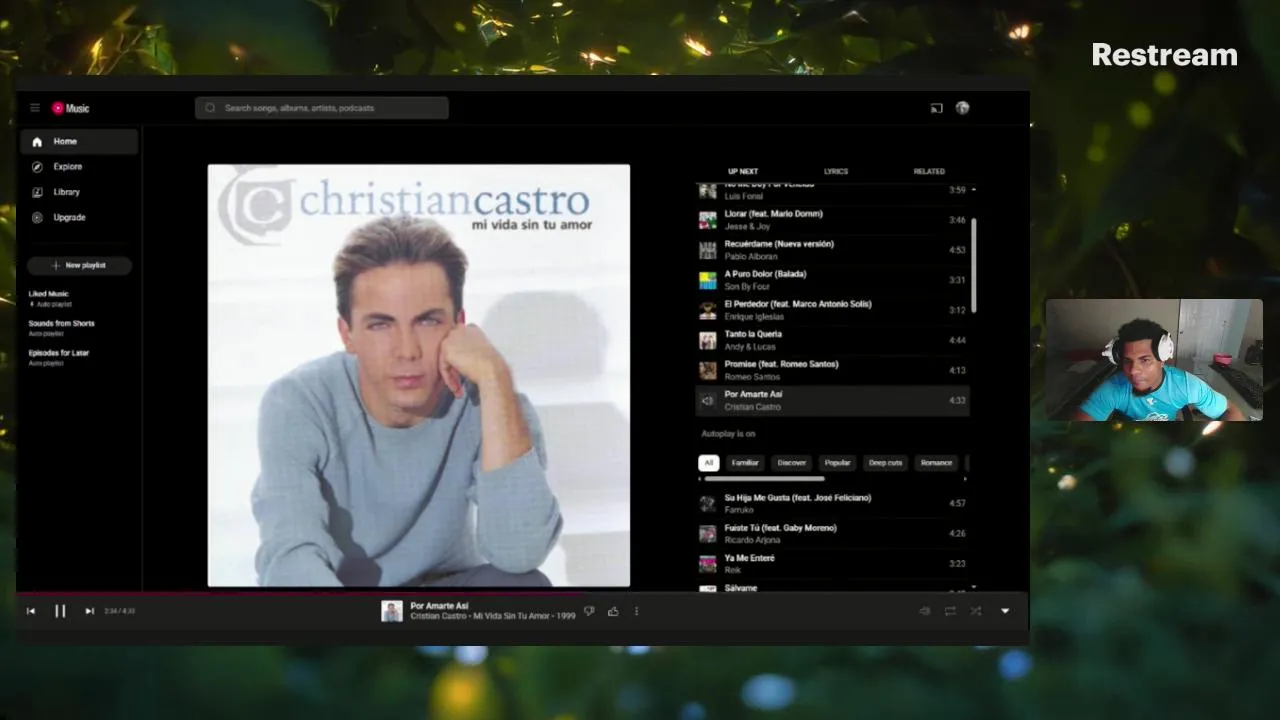Screen dimensions: 1280x720
Task: Click speaker icon on Por Amarte Así row
Action: pyautogui.click(x=708, y=400)
